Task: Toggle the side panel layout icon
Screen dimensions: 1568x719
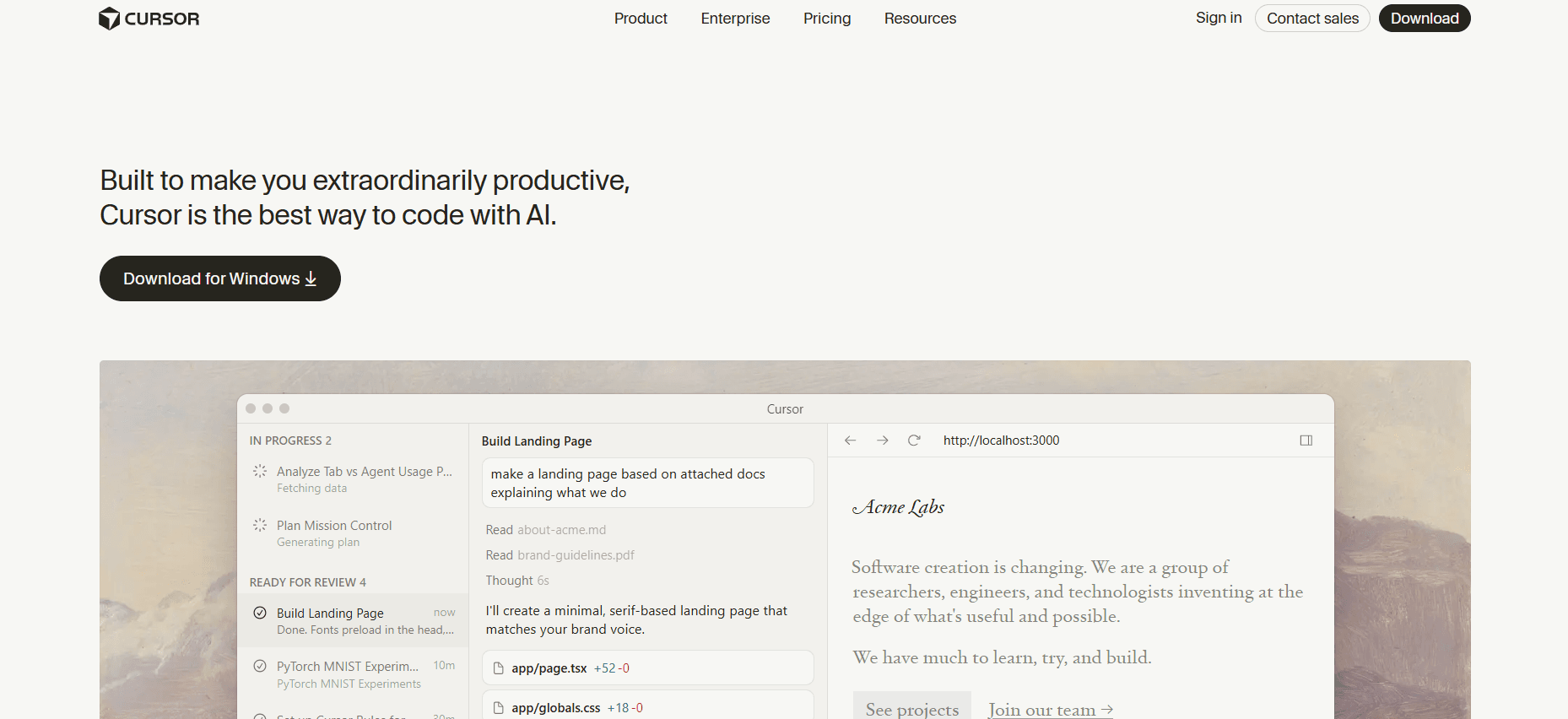Action: tap(1306, 441)
